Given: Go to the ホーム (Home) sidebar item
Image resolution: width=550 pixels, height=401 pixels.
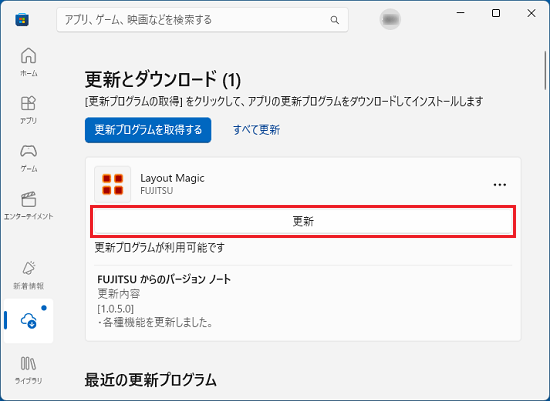Looking at the screenshot, I should pyautogui.click(x=28, y=62).
